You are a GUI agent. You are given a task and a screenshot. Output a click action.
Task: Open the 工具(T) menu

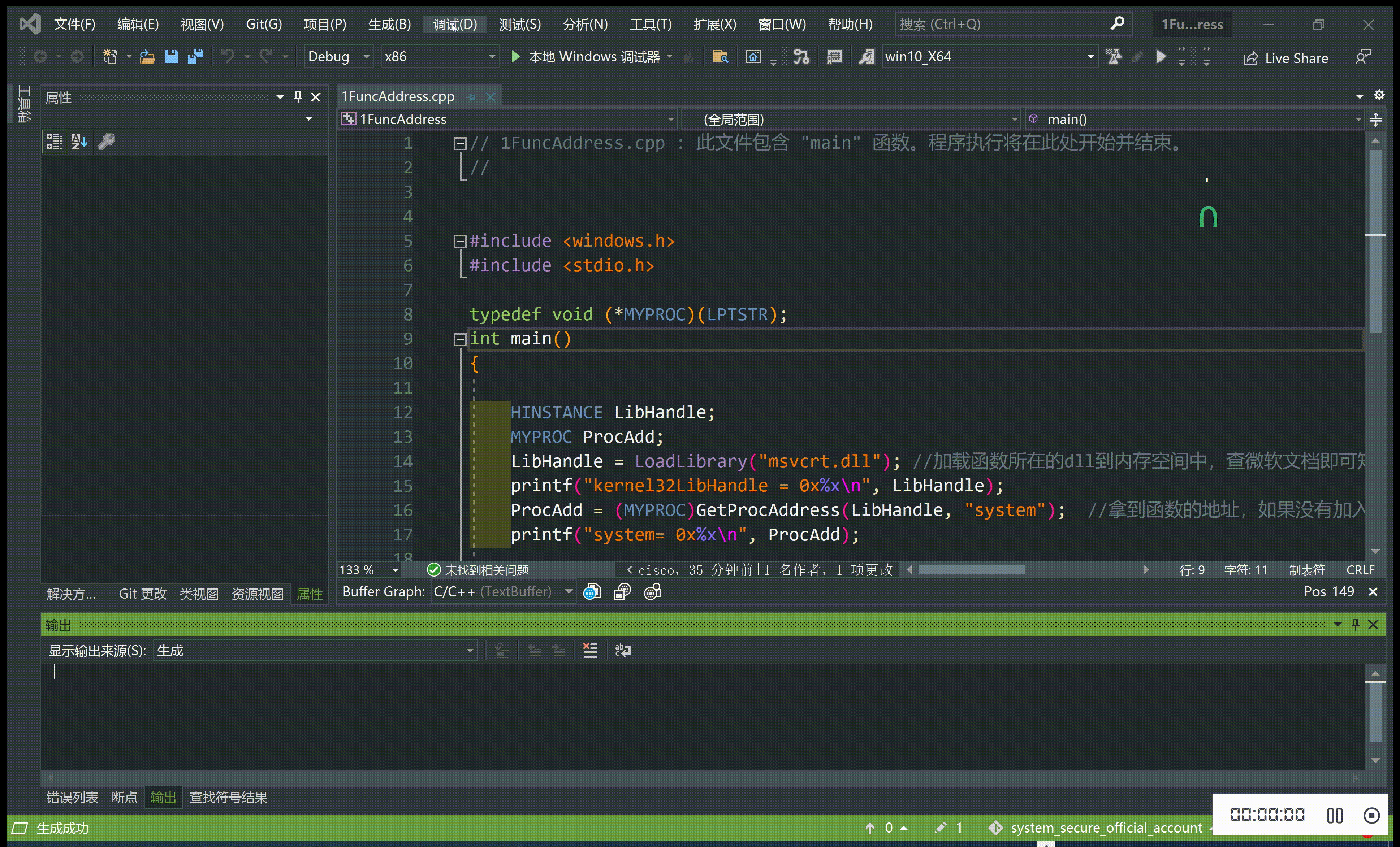pyautogui.click(x=651, y=24)
